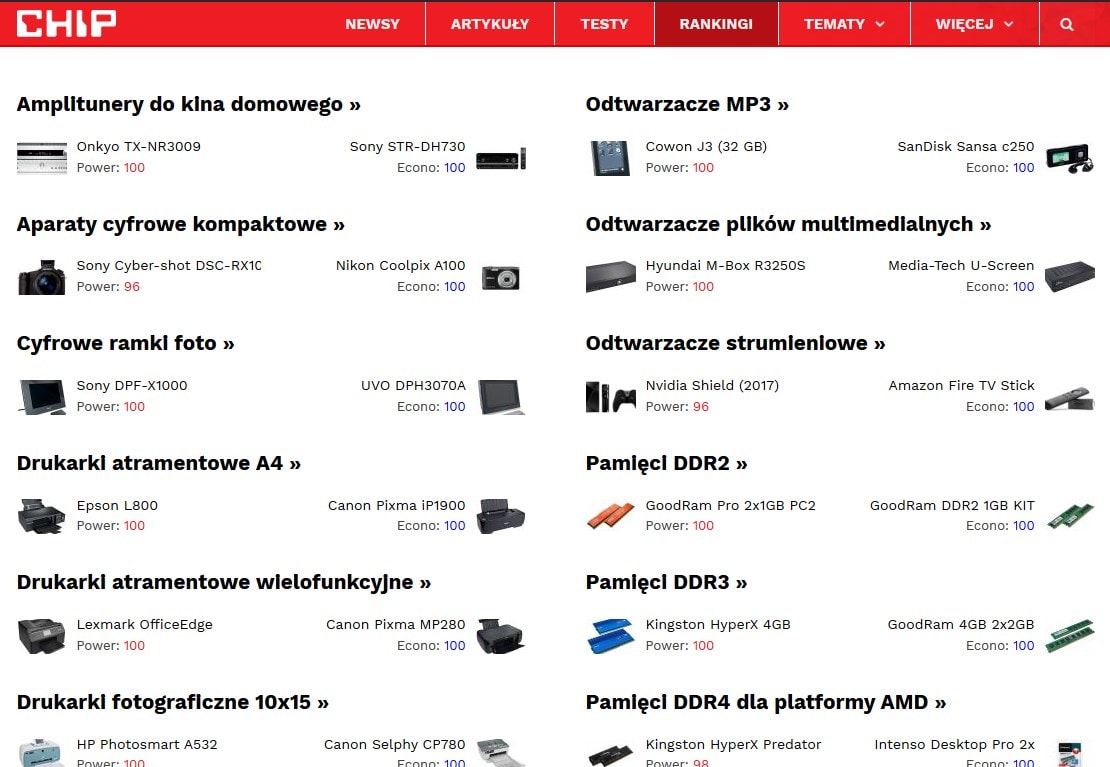Click the SanDisk Sansa c250 player image
The height and width of the screenshot is (767, 1110).
pos(1070,157)
